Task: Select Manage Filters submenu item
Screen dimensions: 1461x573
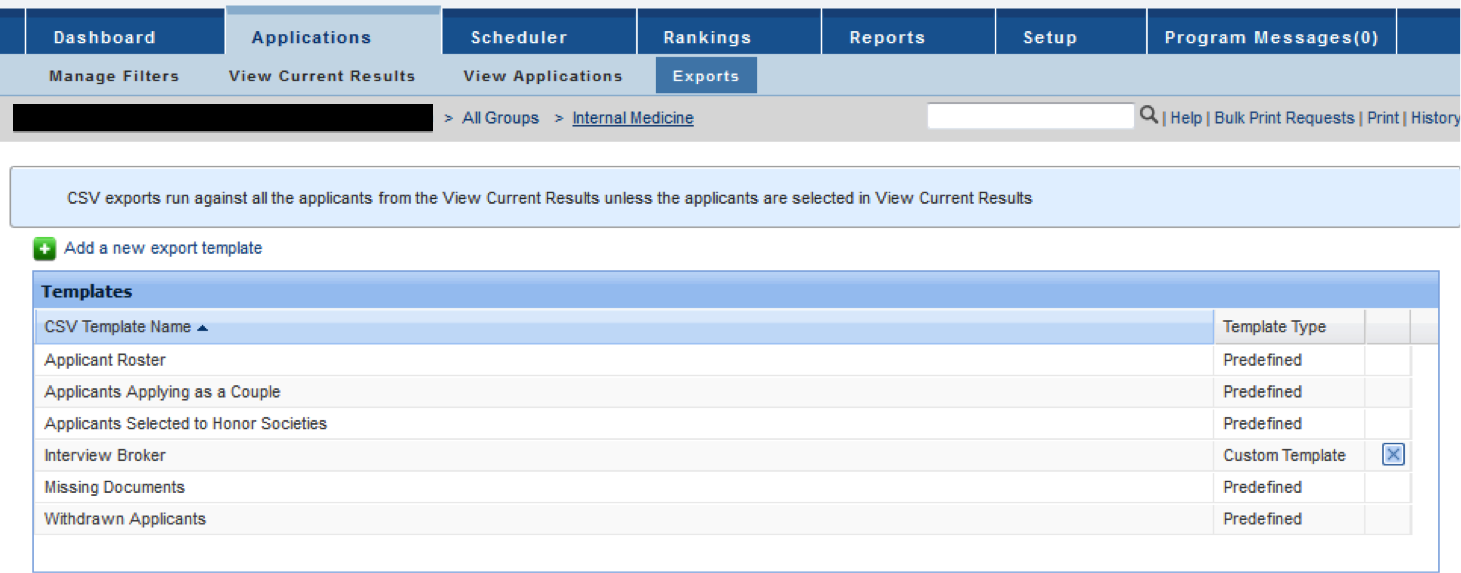Action: tap(114, 76)
